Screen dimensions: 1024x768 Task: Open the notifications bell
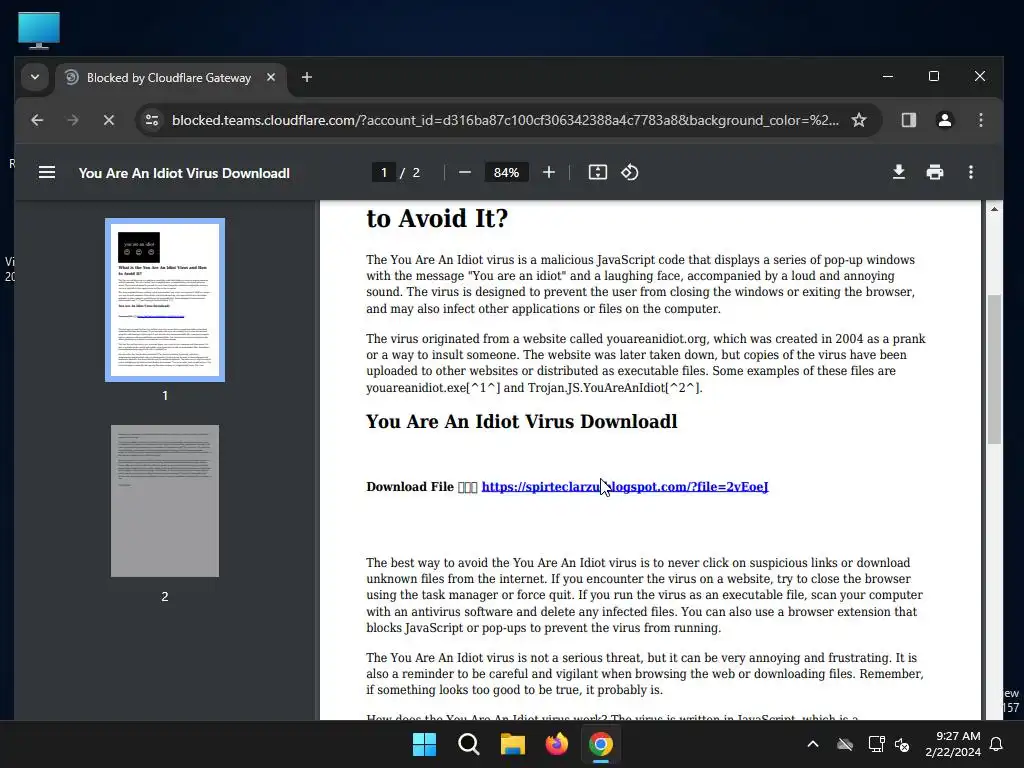pos(997,744)
